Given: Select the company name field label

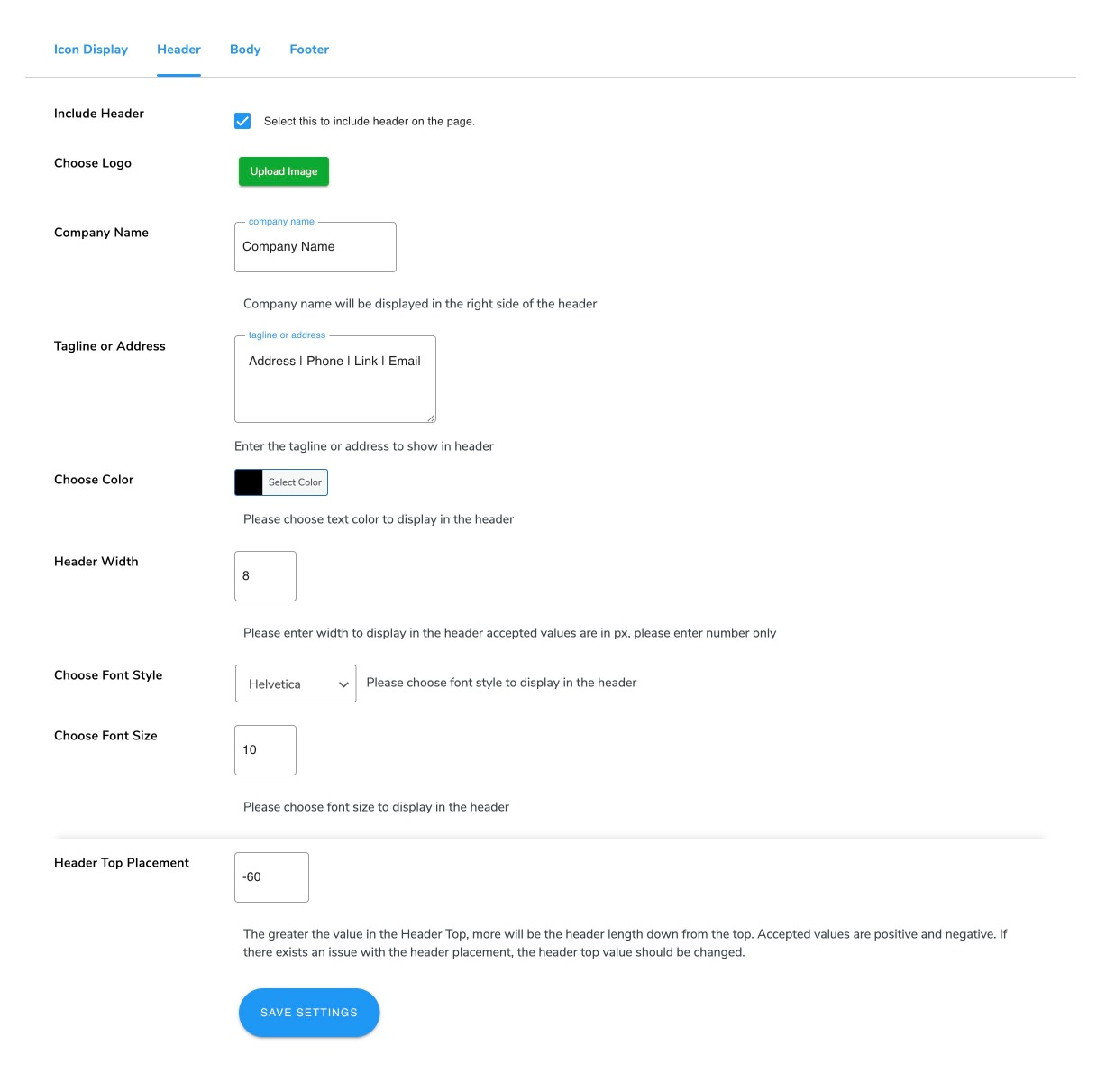Looking at the screenshot, I should 280,221.
